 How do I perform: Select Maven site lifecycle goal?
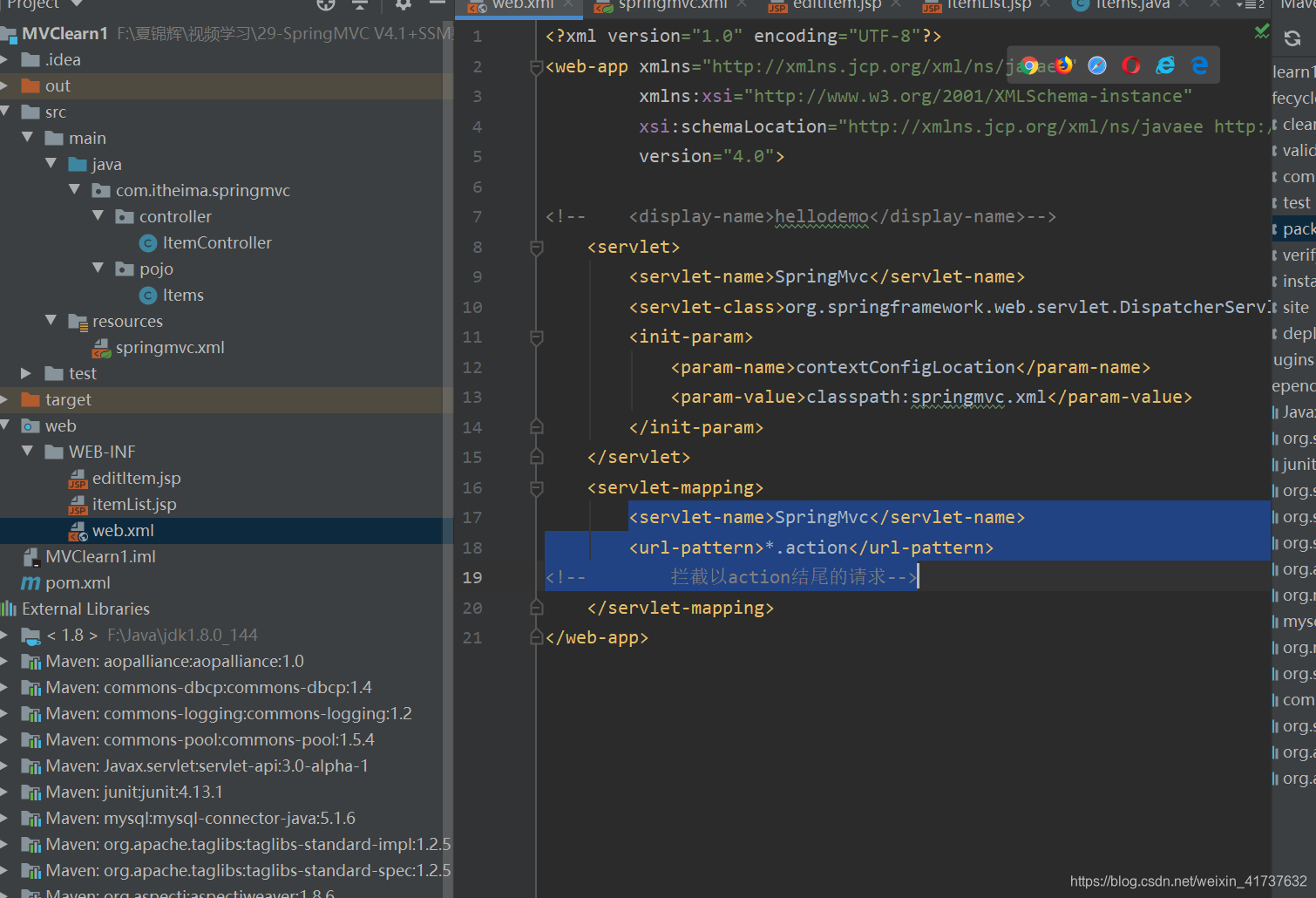(1295, 308)
